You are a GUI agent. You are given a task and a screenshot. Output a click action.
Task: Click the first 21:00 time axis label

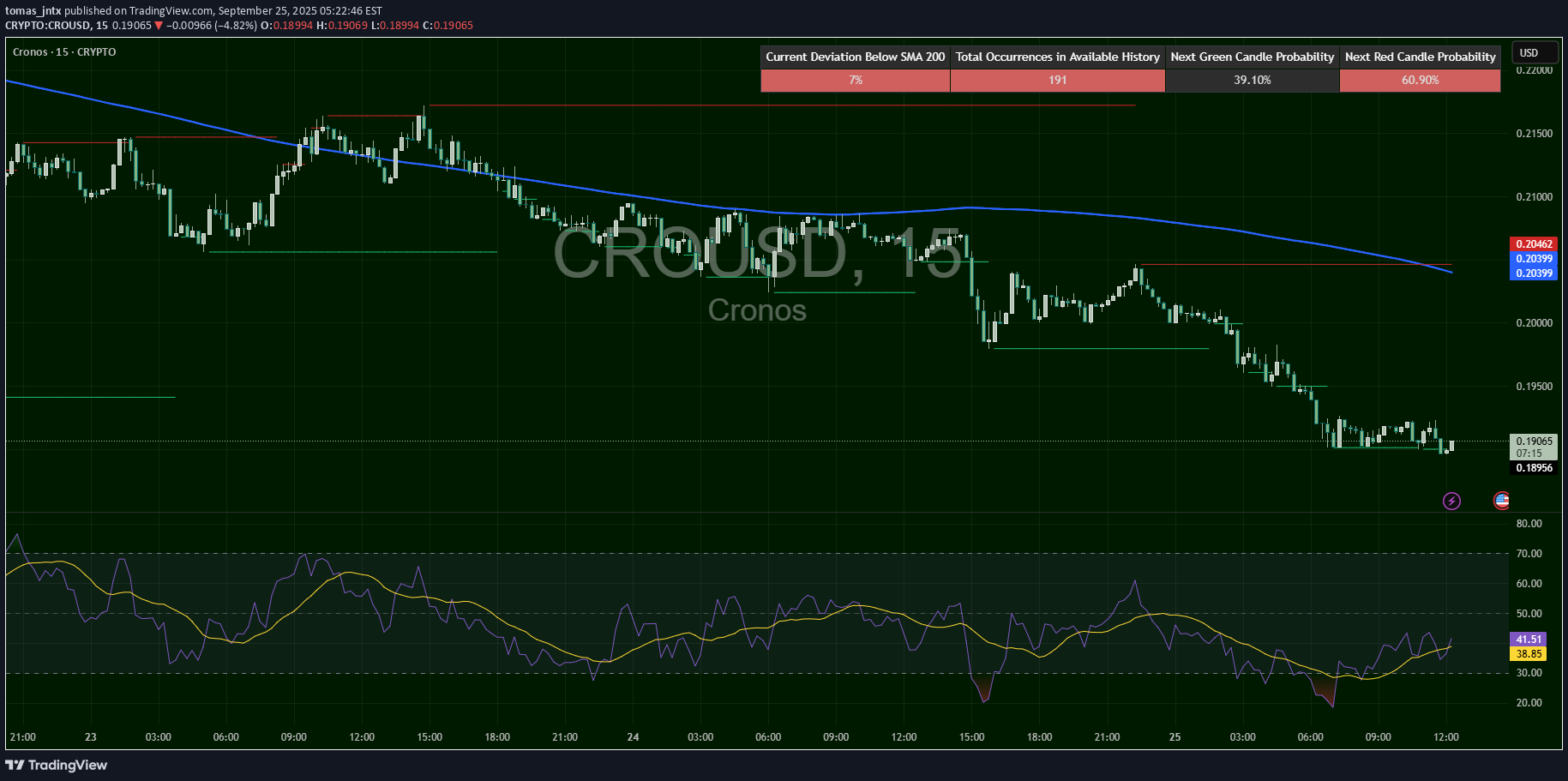pos(23,737)
